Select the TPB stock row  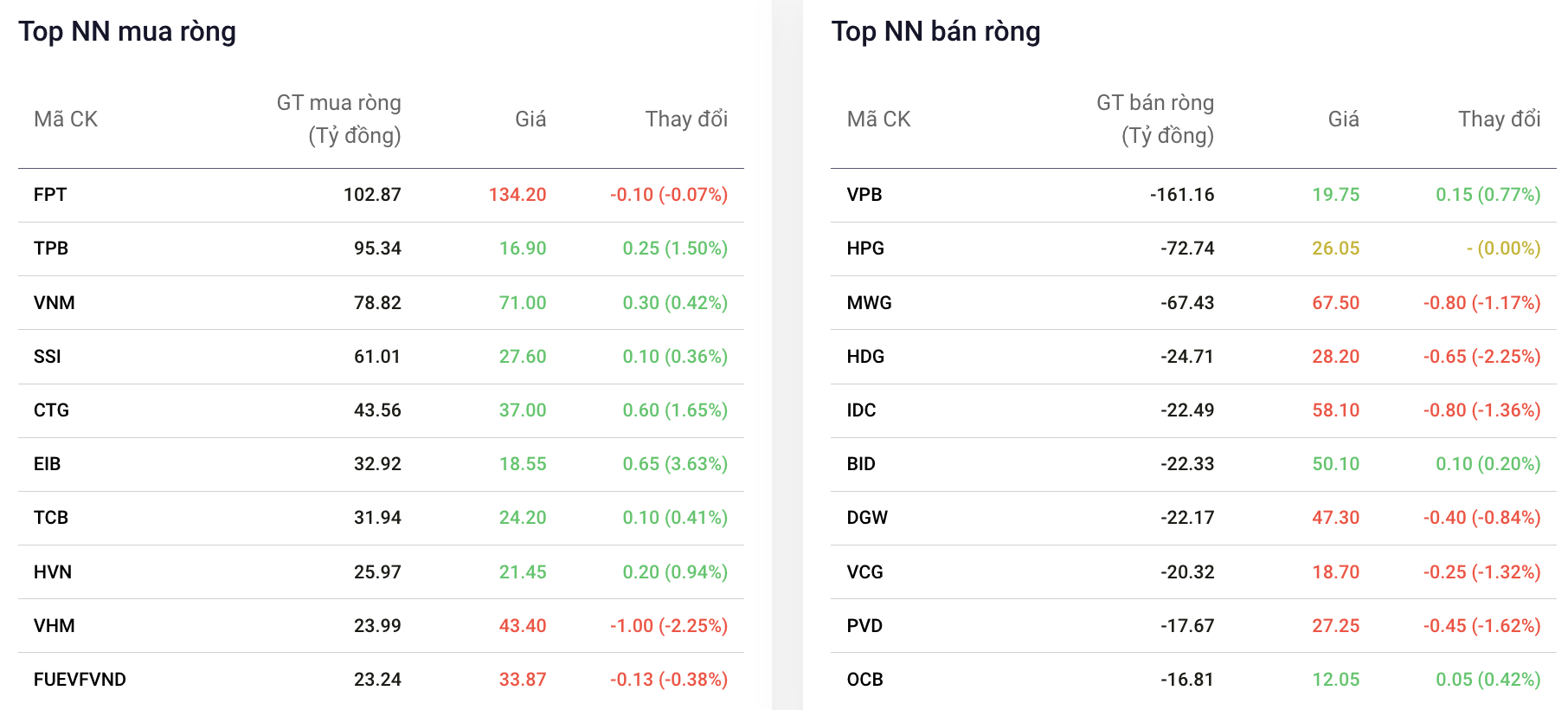point(381,248)
